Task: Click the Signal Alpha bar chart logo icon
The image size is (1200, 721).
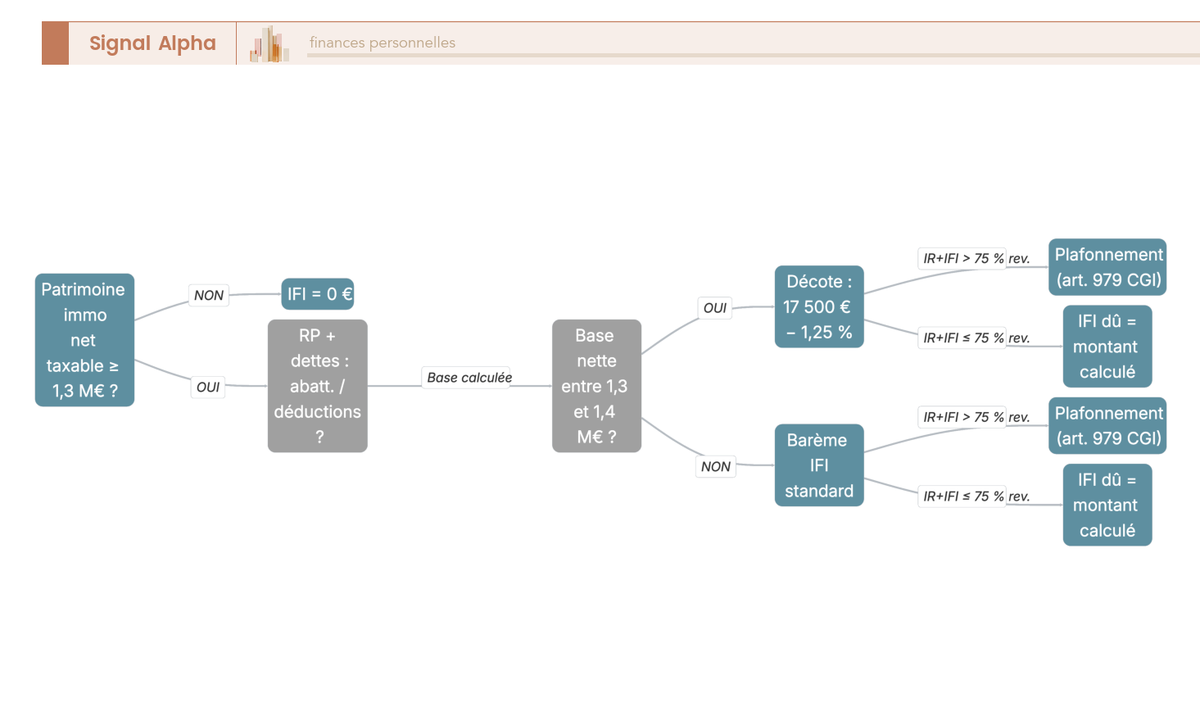Action: click(270, 44)
